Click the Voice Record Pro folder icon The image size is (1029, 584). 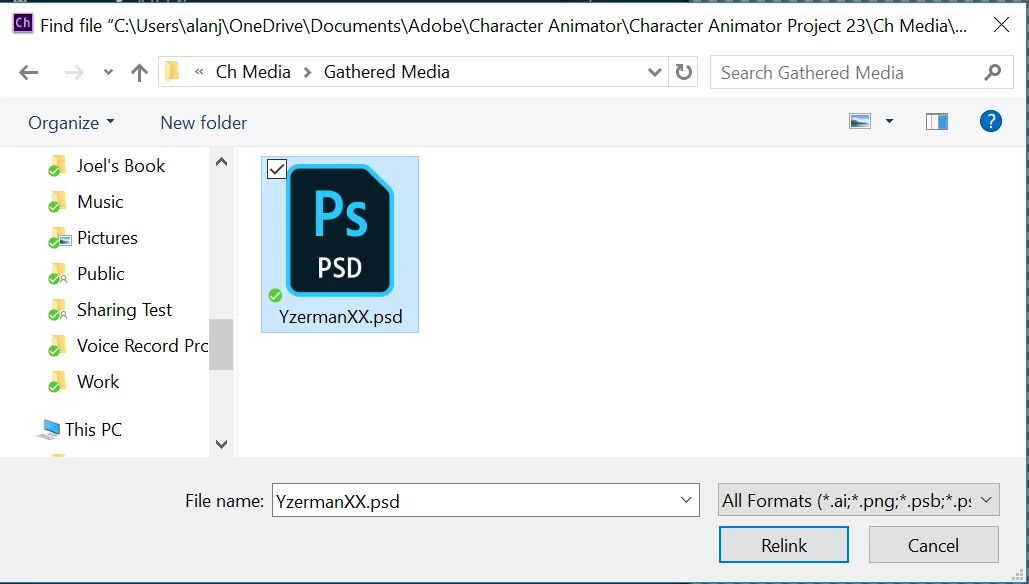pos(57,346)
